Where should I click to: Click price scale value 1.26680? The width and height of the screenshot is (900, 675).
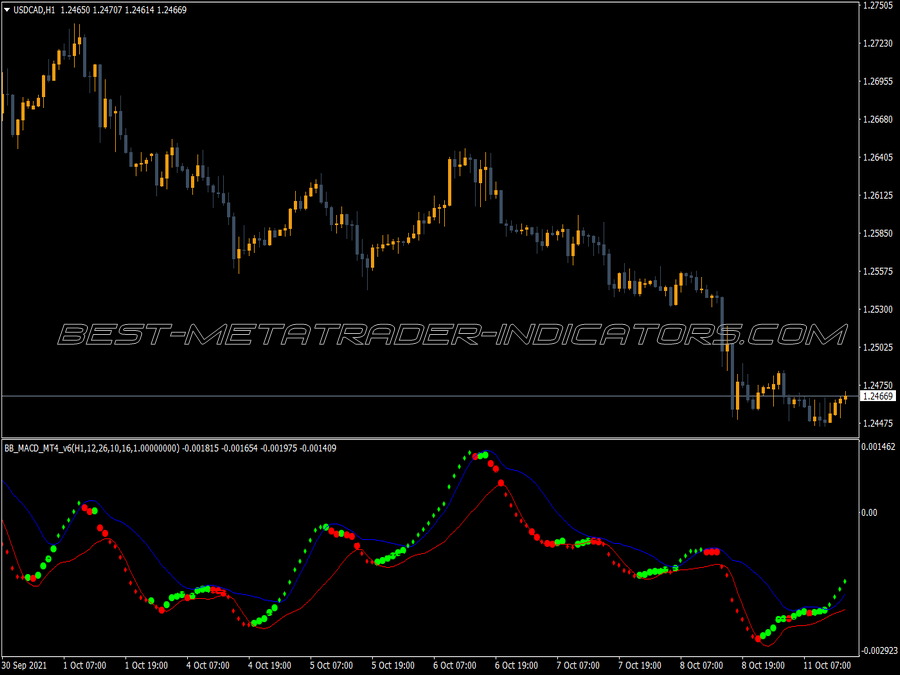coord(878,119)
